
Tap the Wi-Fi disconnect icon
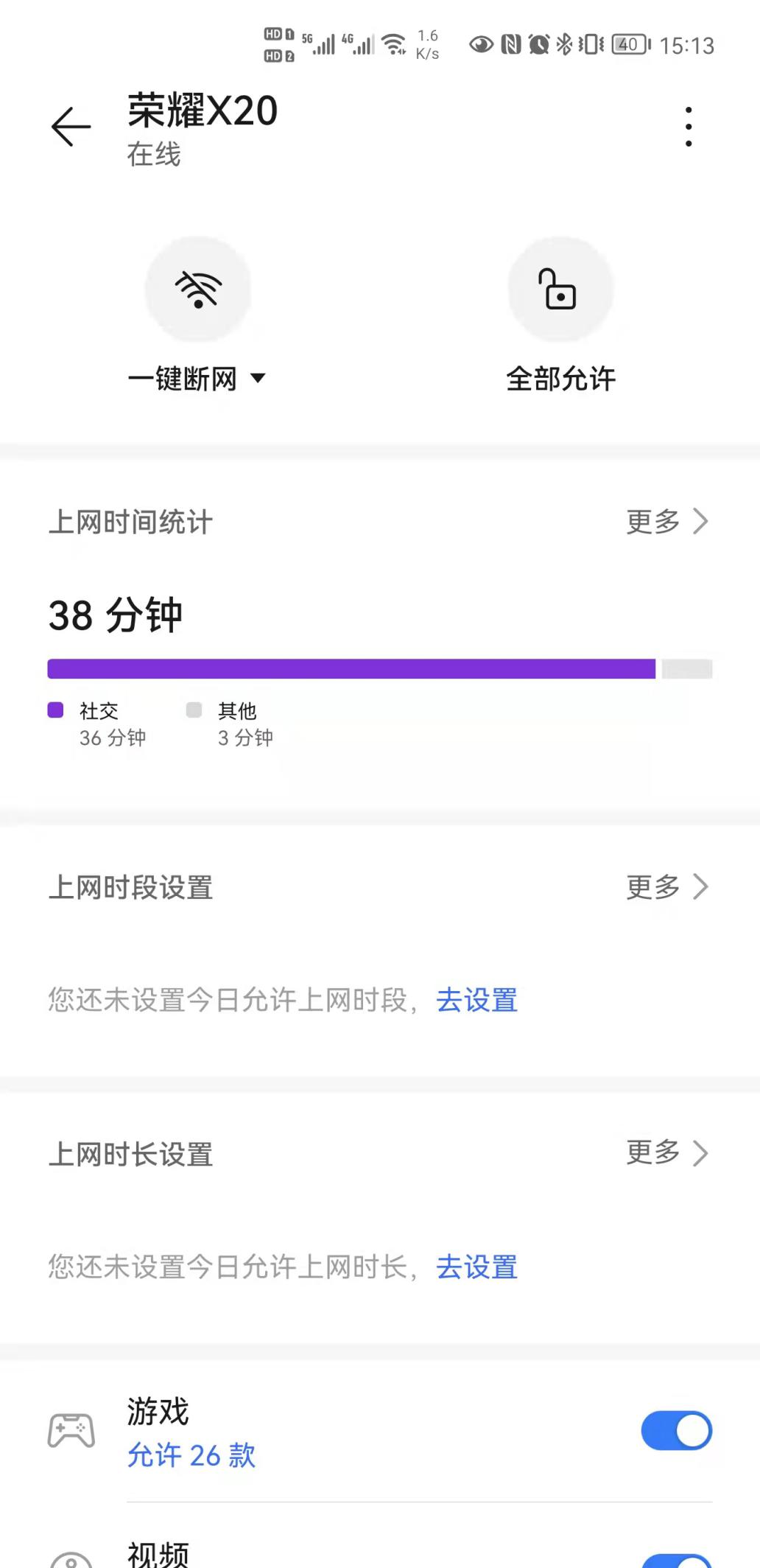(x=198, y=288)
